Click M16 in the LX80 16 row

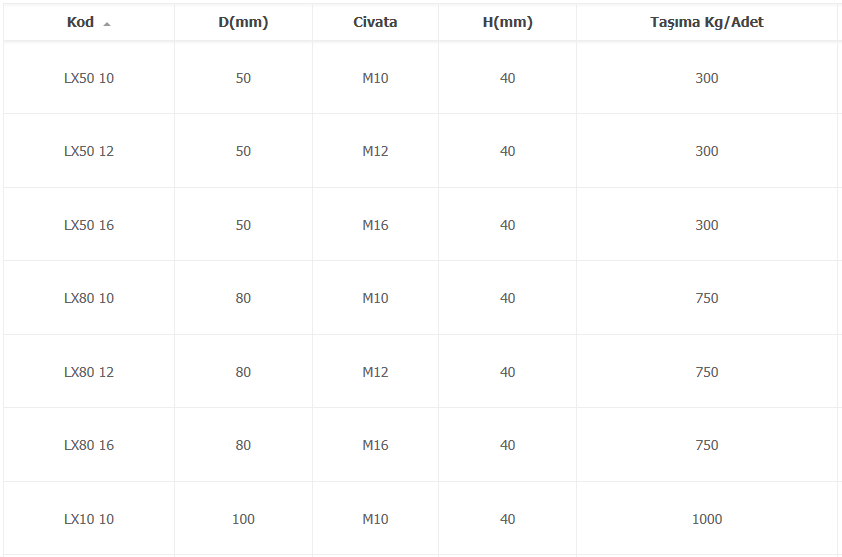pyautogui.click(x=375, y=445)
